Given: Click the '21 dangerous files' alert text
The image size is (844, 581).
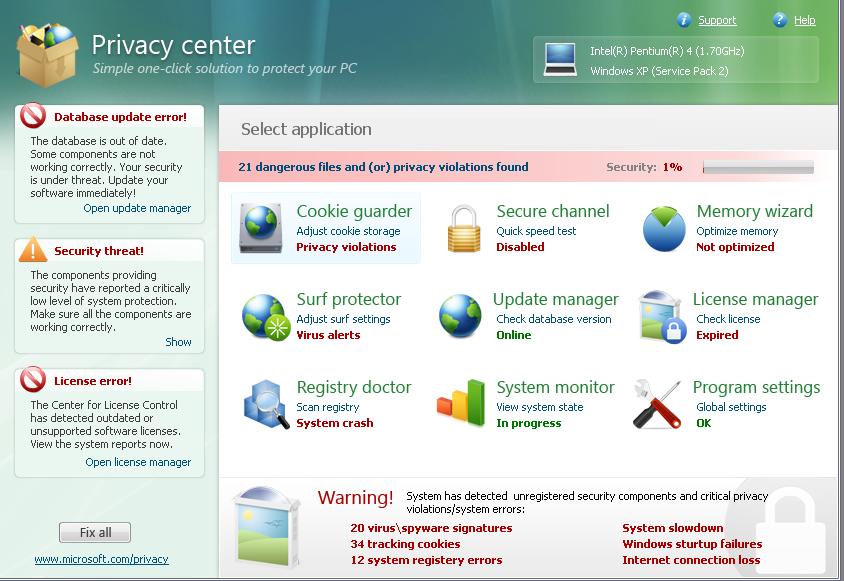Looking at the screenshot, I should tap(383, 167).
